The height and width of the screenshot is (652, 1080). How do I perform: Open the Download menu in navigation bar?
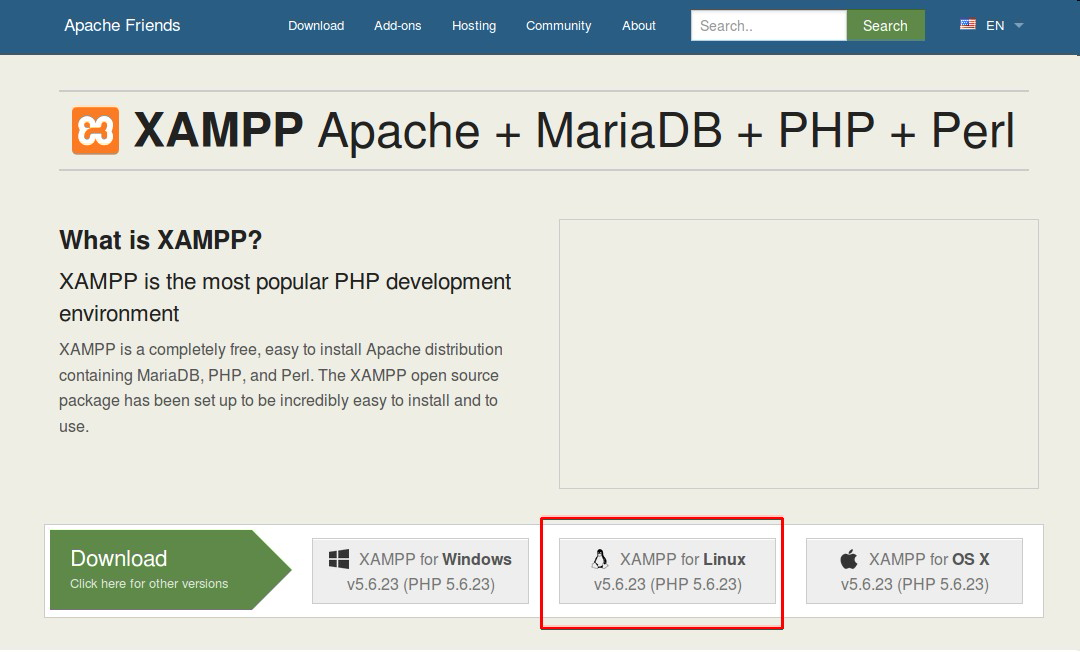click(316, 25)
